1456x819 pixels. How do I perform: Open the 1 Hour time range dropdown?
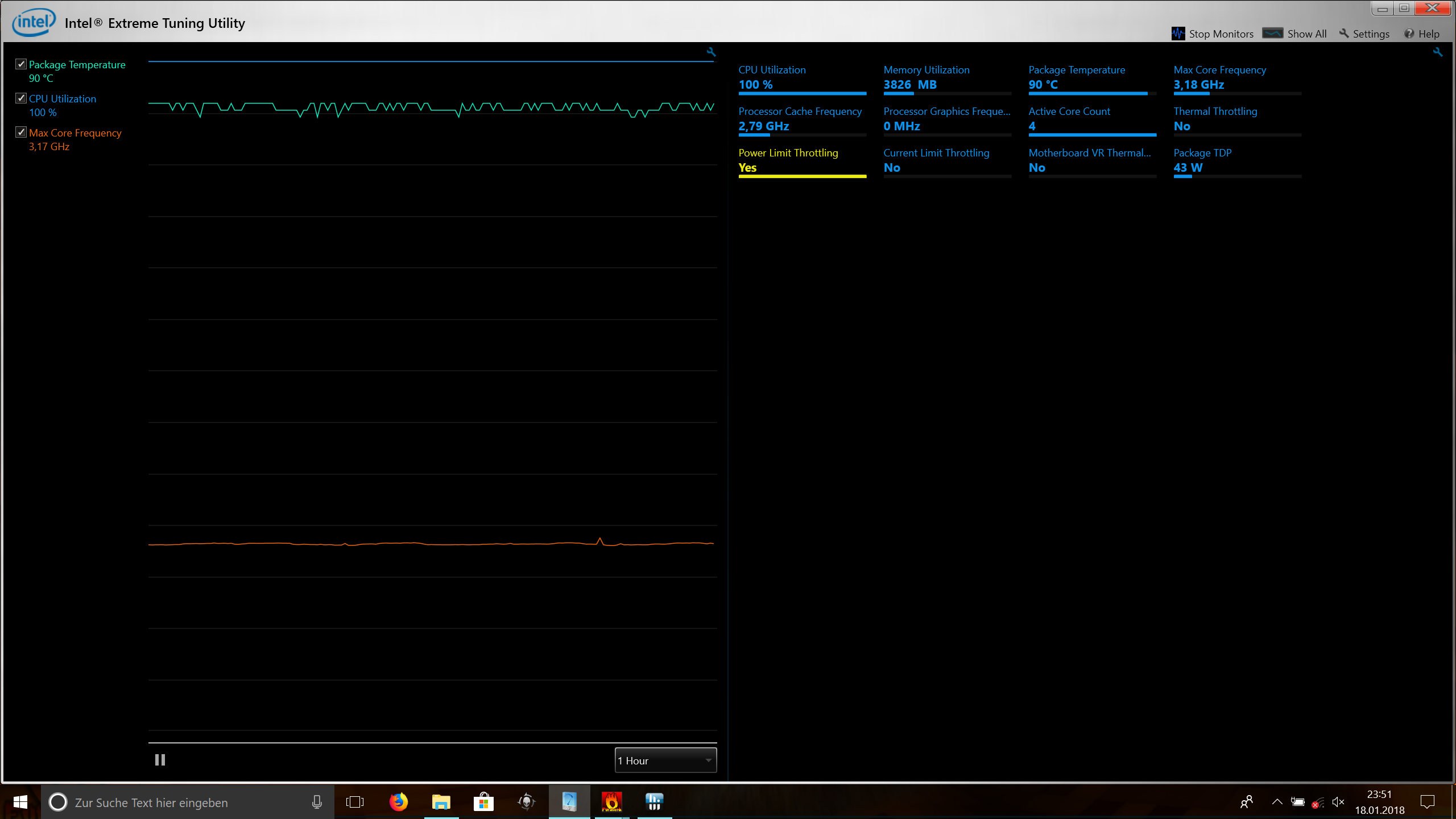coord(665,760)
